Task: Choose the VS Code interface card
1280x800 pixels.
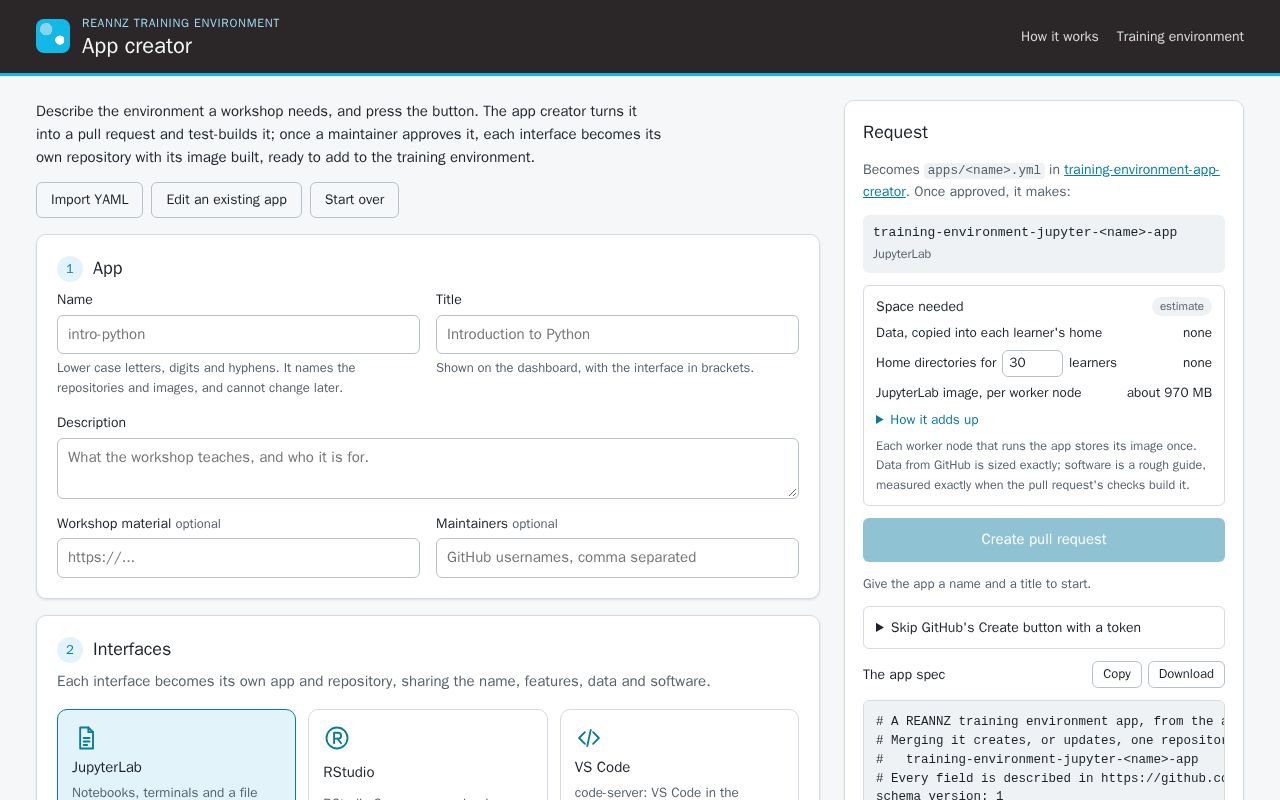Action: pyautogui.click(x=679, y=755)
